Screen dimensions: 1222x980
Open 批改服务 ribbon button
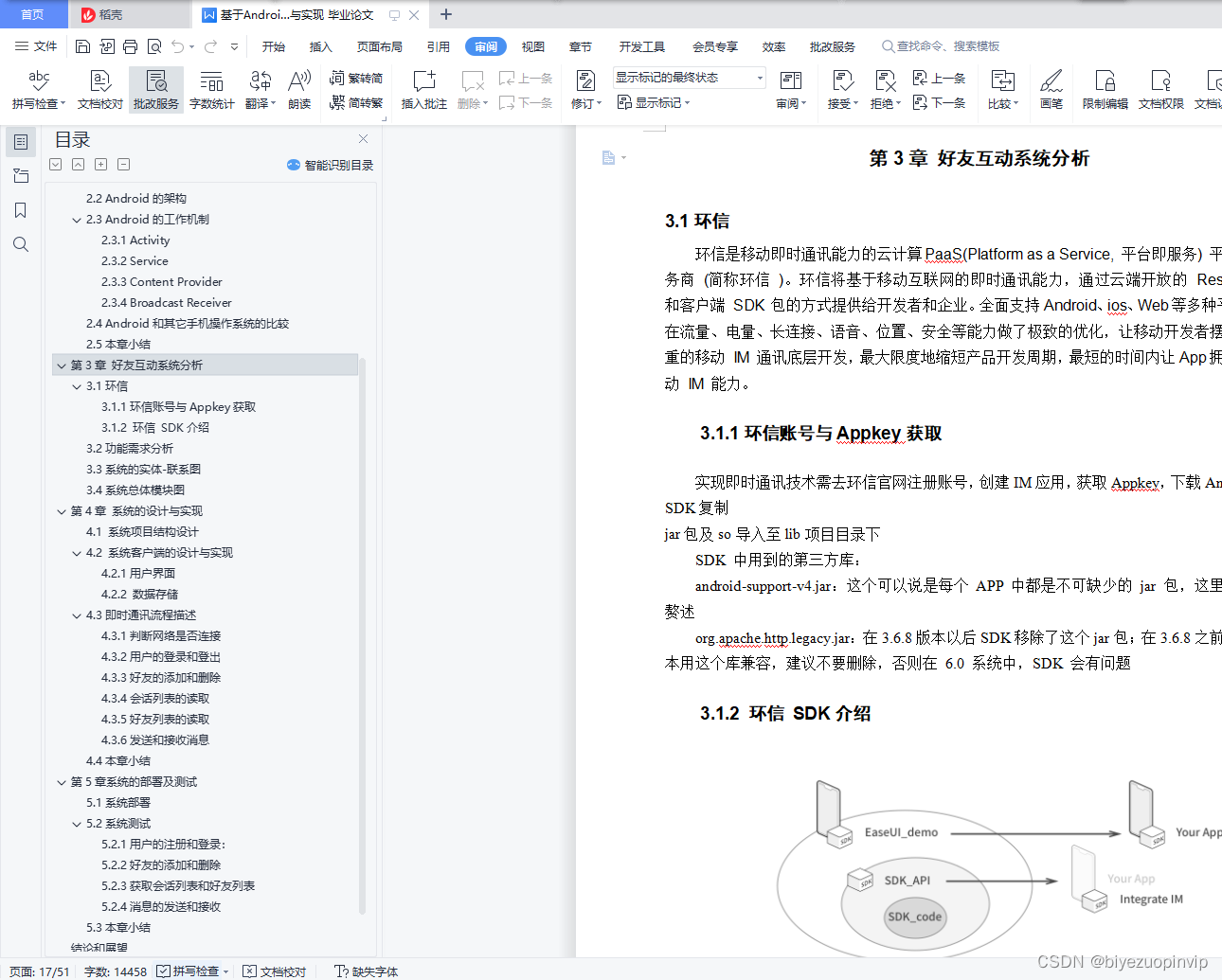[x=156, y=90]
